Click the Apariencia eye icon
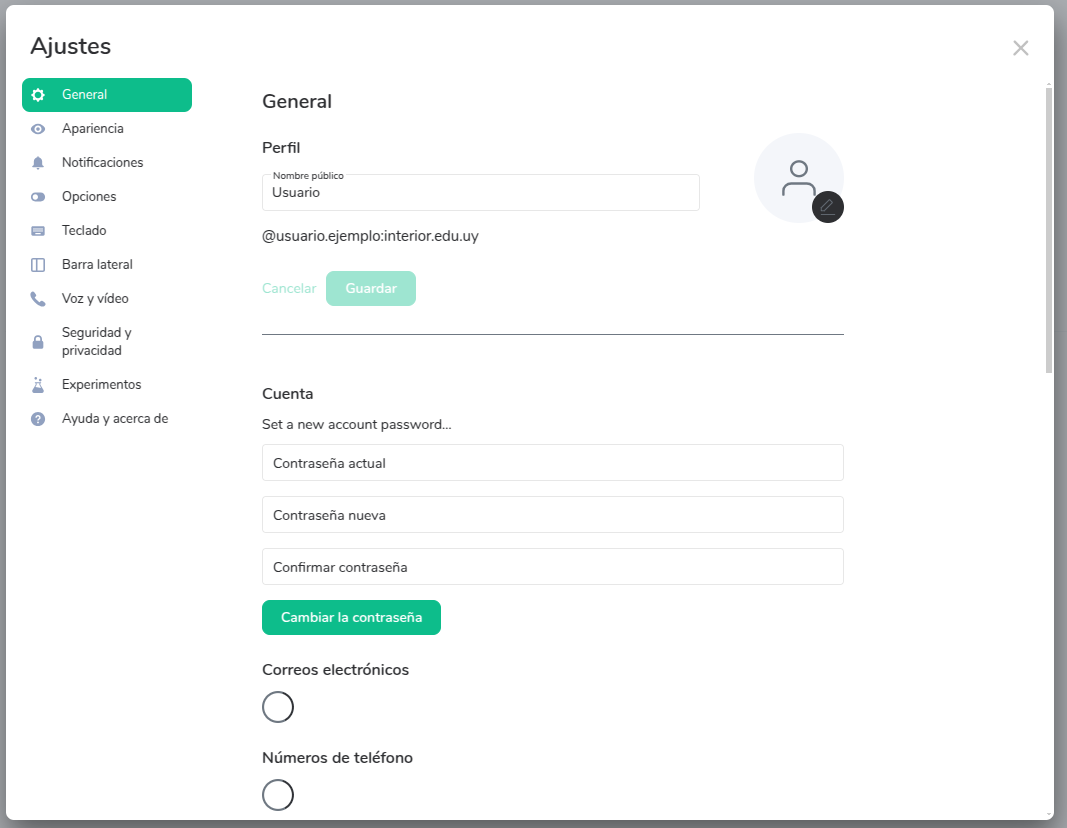This screenshot has height=828, width=1067. coord(38,129)
